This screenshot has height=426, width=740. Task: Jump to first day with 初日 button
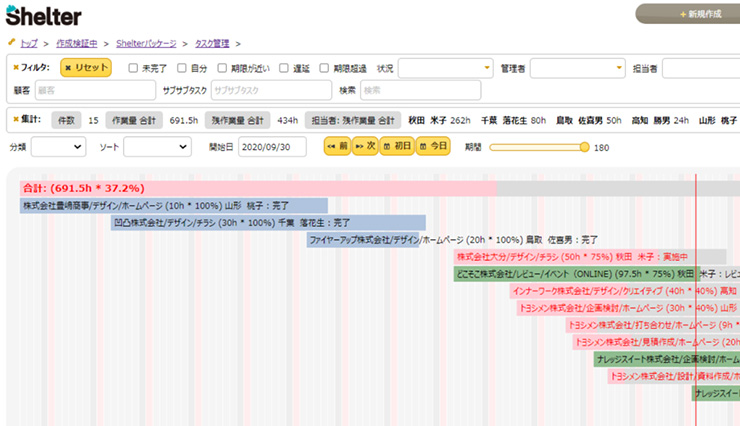coord(397,146)
